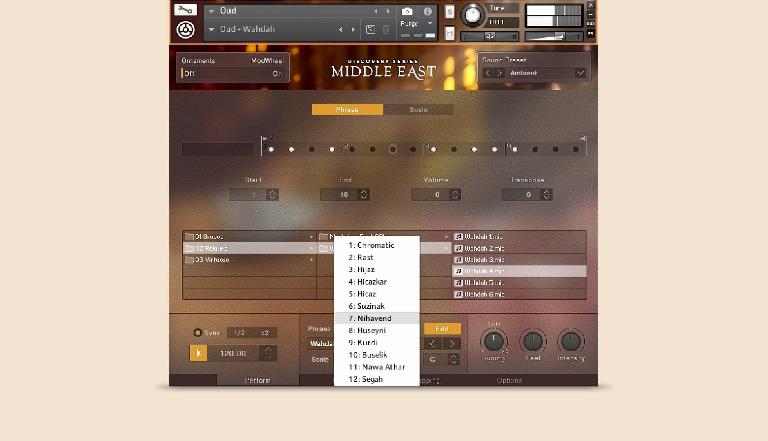The image size is (768, 441).
Task: Select the previous Oud - Wahdah snapshot
Action: click(340, 29)
